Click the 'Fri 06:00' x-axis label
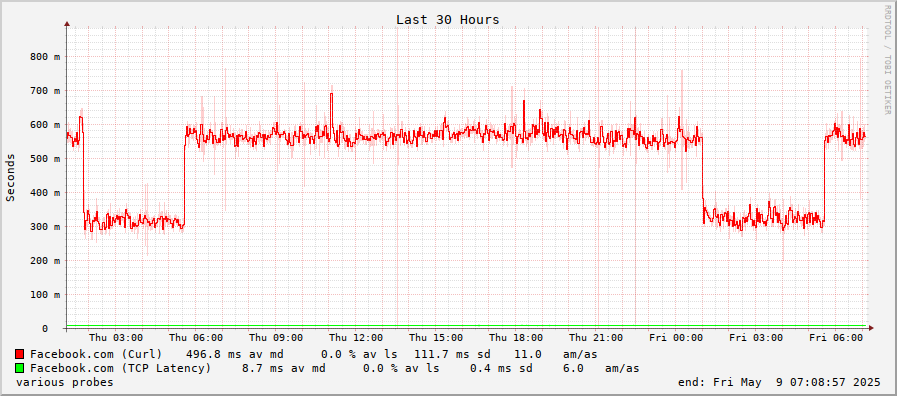897x396 pixels. 836,338
